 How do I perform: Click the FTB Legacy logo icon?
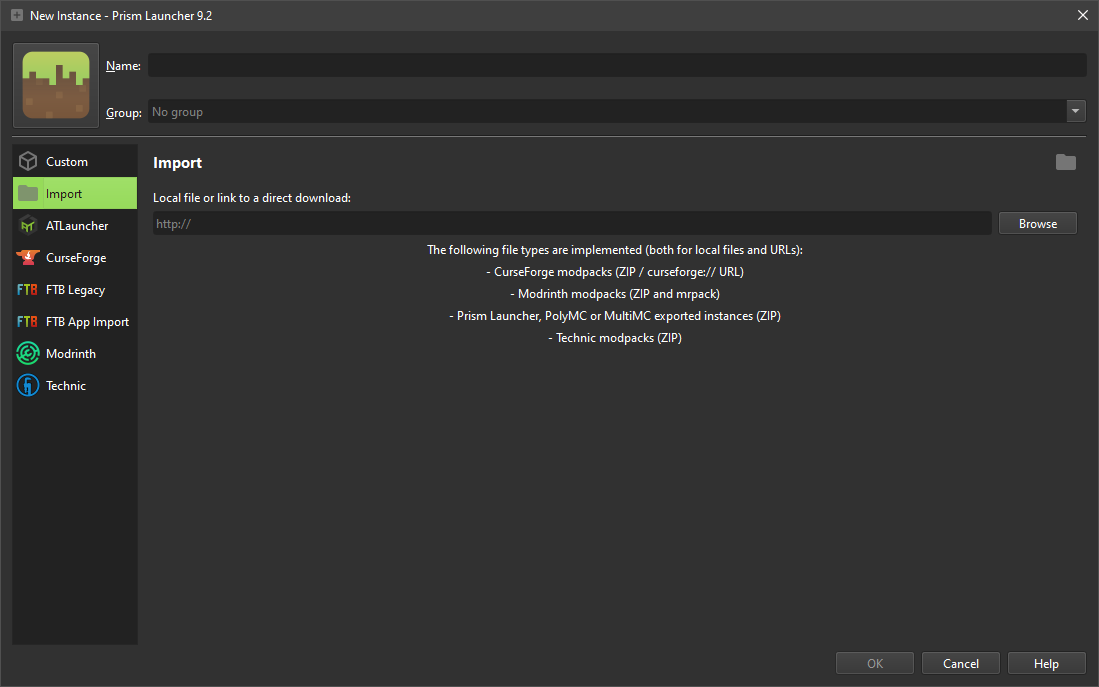coord(27,290)
